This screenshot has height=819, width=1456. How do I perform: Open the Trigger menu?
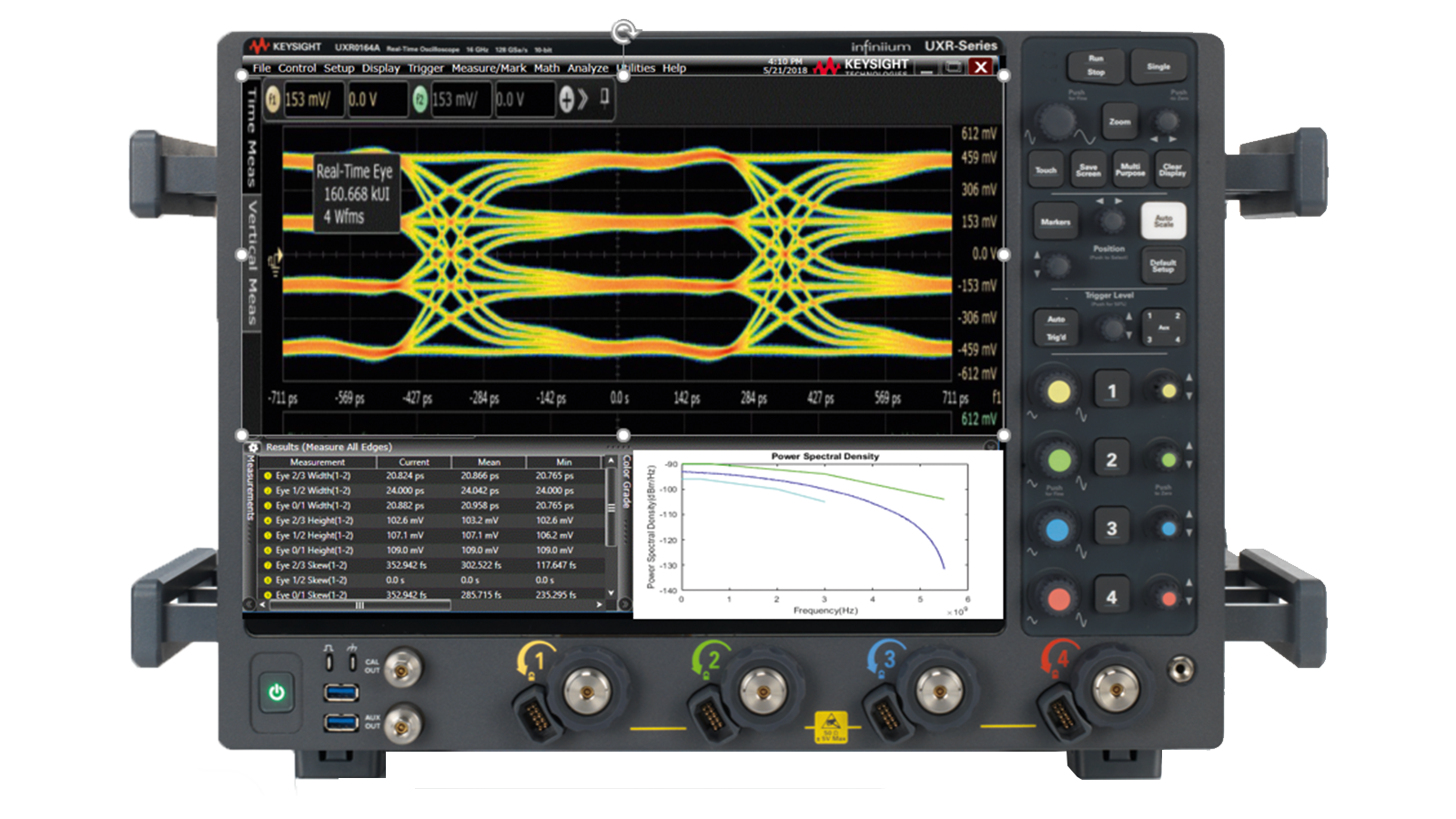(425, 68)
